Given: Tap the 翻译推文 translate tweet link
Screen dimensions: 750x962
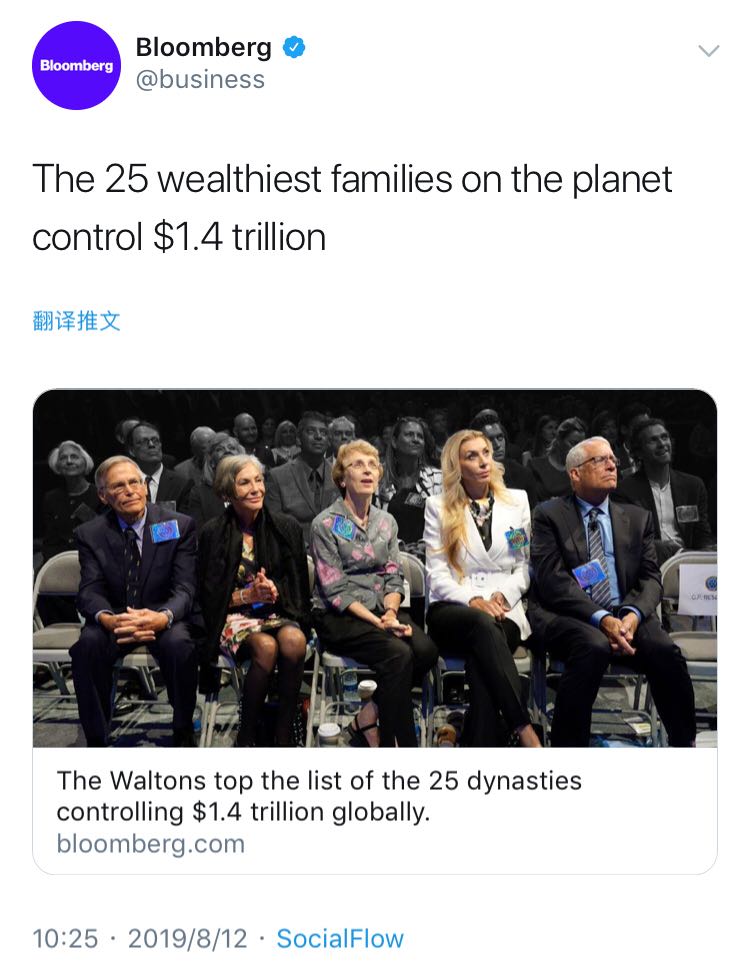Looking at the screenshot, I should point(77,321).
